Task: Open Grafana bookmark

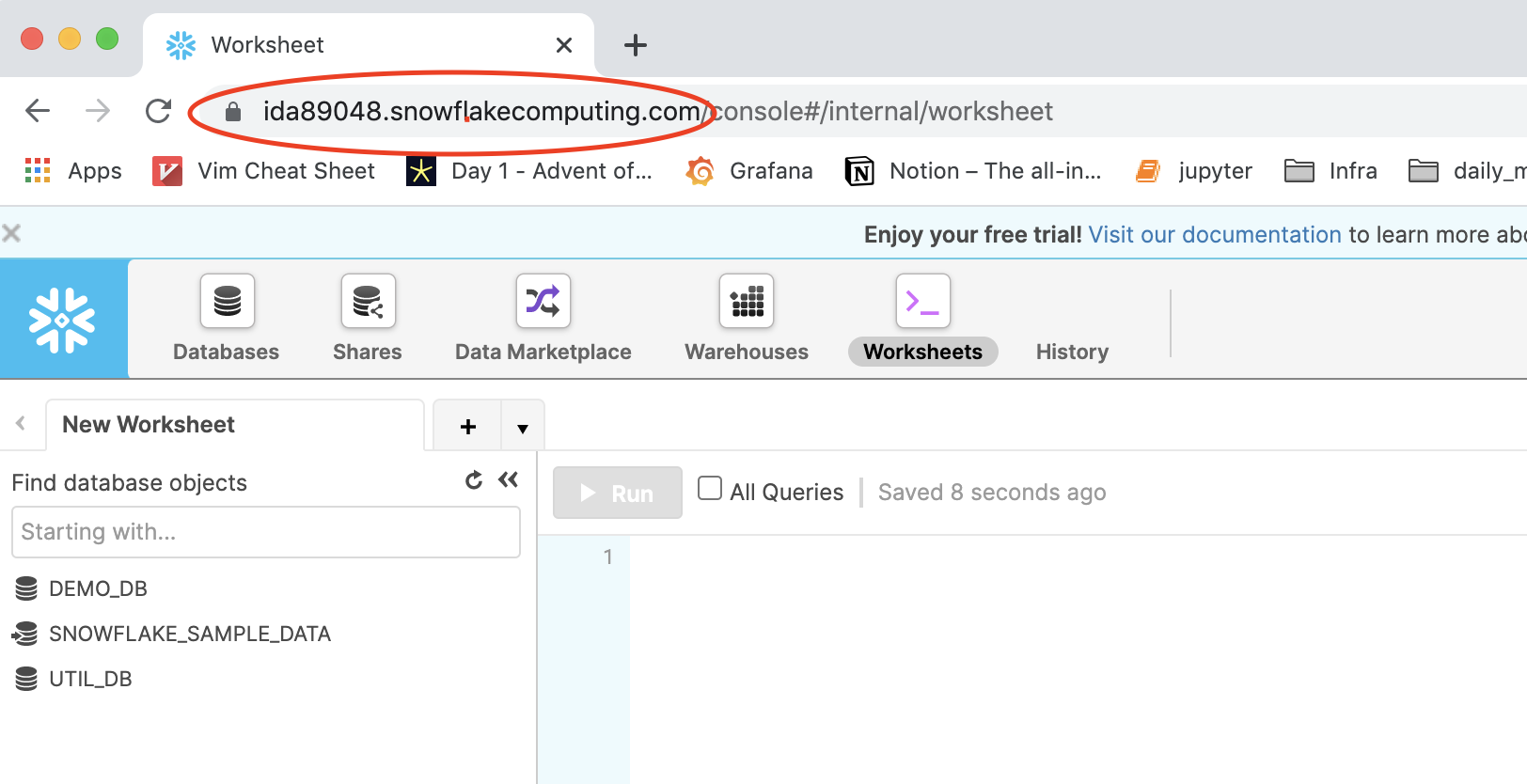Action: point(749,171)
